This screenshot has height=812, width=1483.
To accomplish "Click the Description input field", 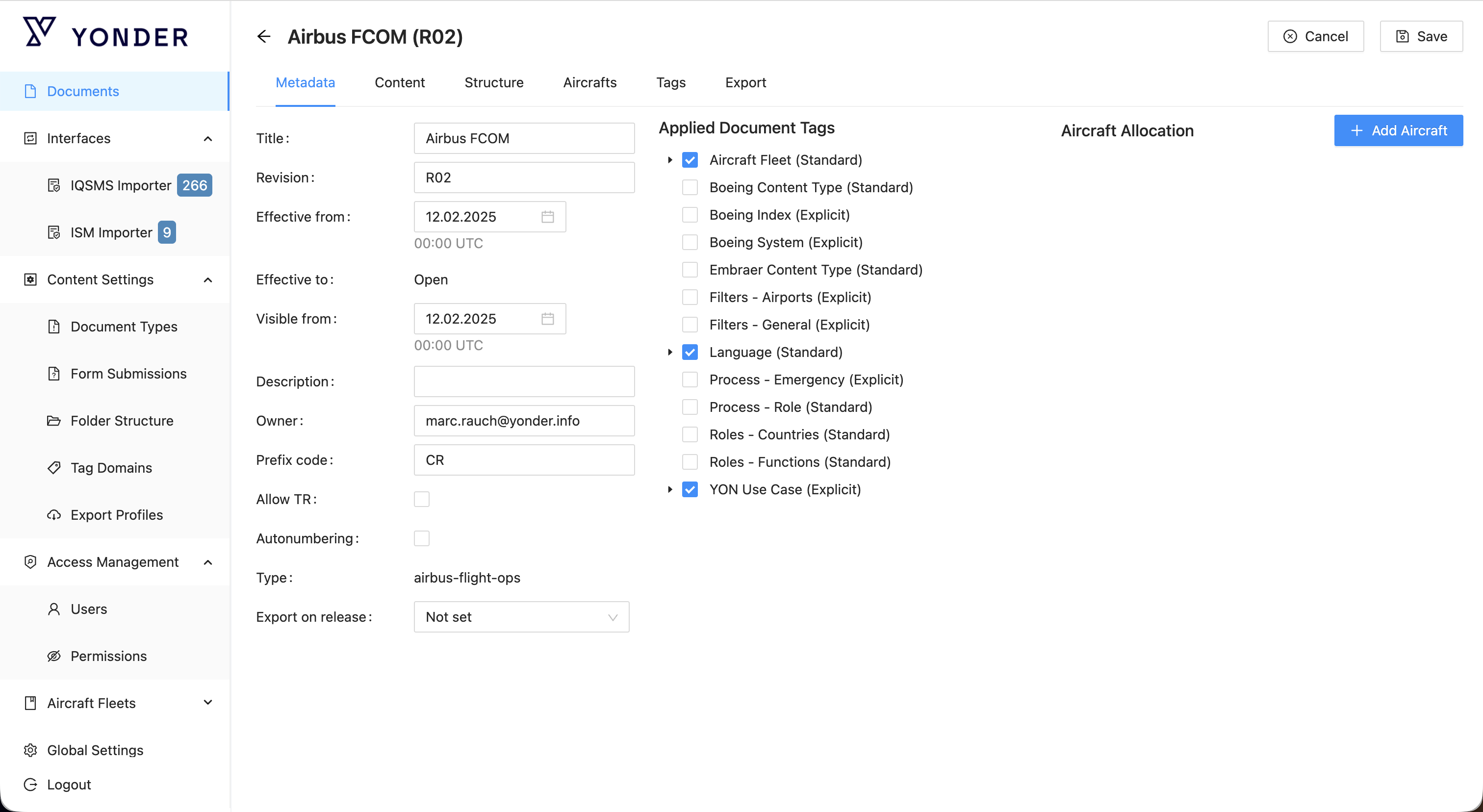I will [x=524, y=381].
